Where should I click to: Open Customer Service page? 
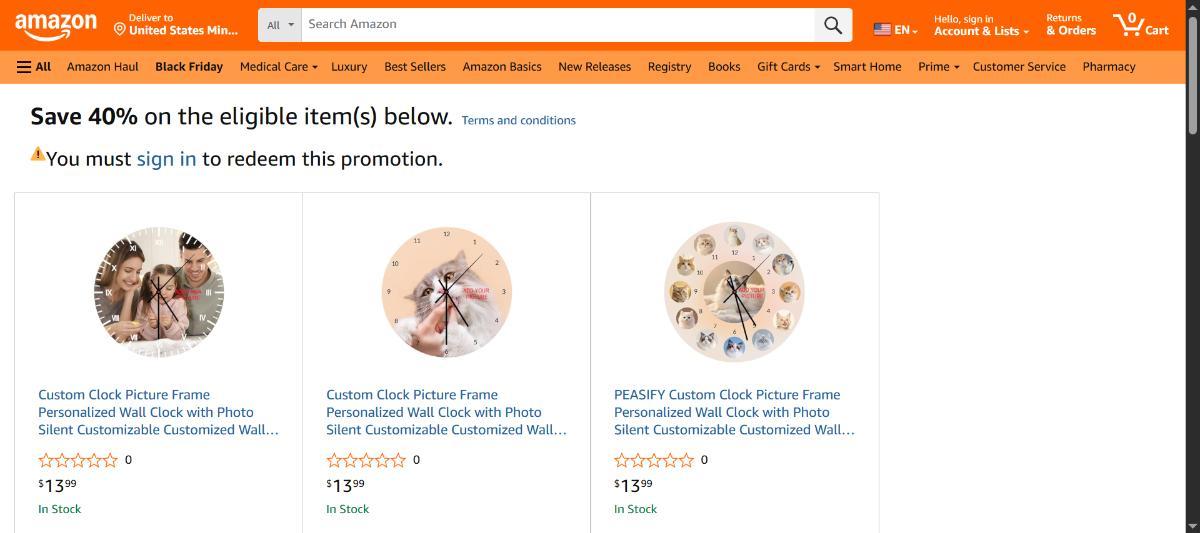[1019, 67]
